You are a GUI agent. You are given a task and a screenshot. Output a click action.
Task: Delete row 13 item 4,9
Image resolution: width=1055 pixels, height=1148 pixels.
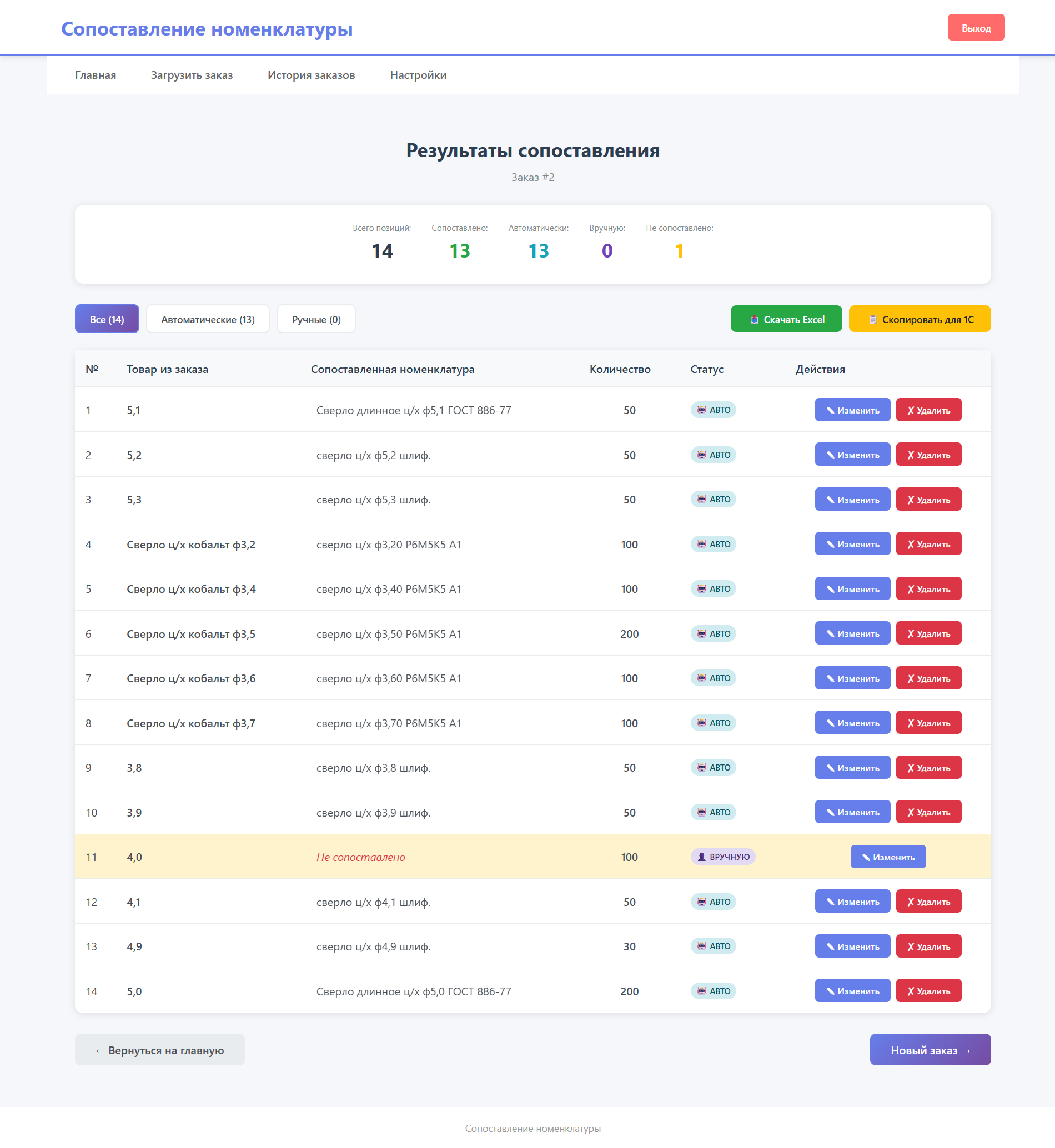(928, 946)
